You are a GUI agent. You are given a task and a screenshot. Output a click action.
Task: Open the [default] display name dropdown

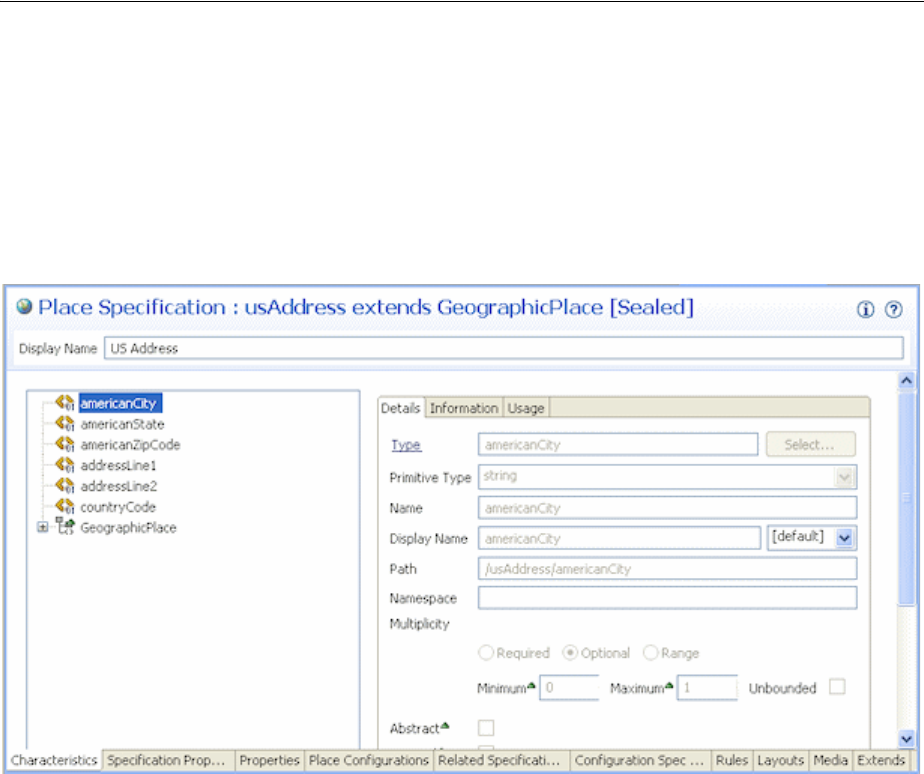(846, 538)
